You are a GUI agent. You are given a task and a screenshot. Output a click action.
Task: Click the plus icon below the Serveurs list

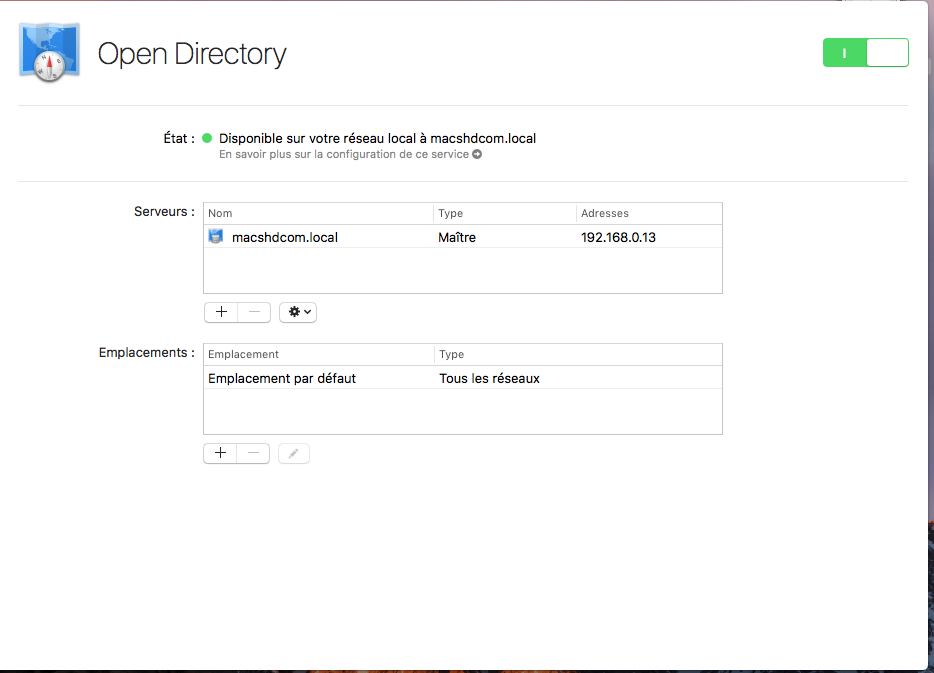tap(220, 312)
